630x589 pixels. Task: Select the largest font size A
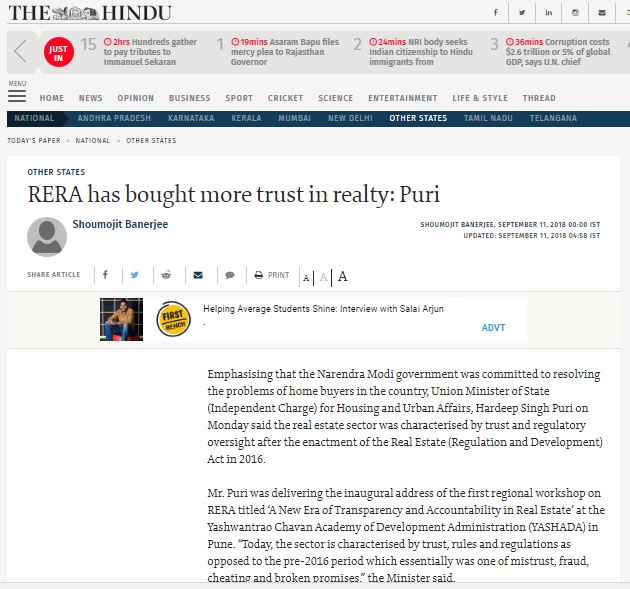[x=342, y=276]
